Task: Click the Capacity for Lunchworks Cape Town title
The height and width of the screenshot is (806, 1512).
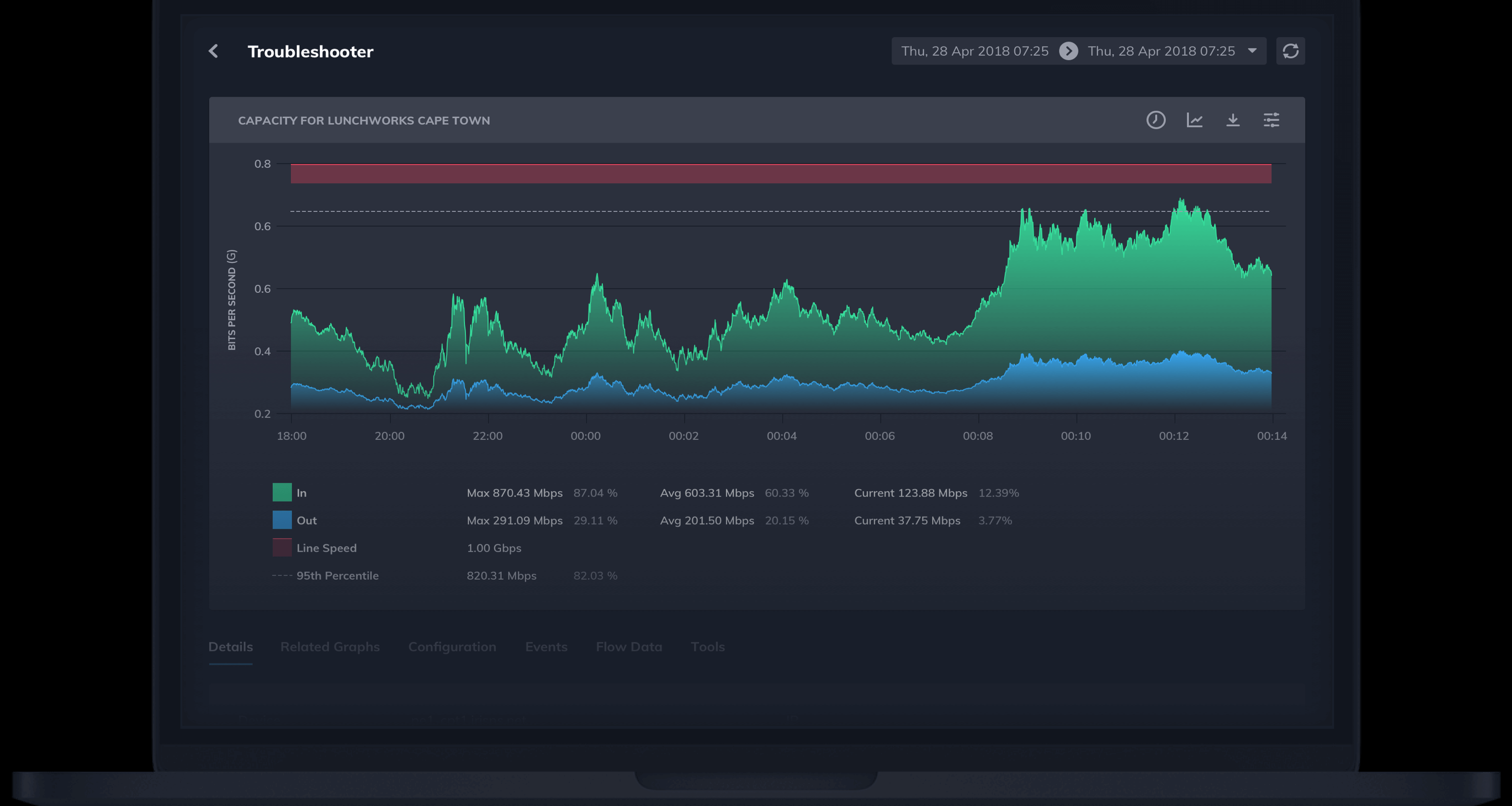Action: coord(364,120)
